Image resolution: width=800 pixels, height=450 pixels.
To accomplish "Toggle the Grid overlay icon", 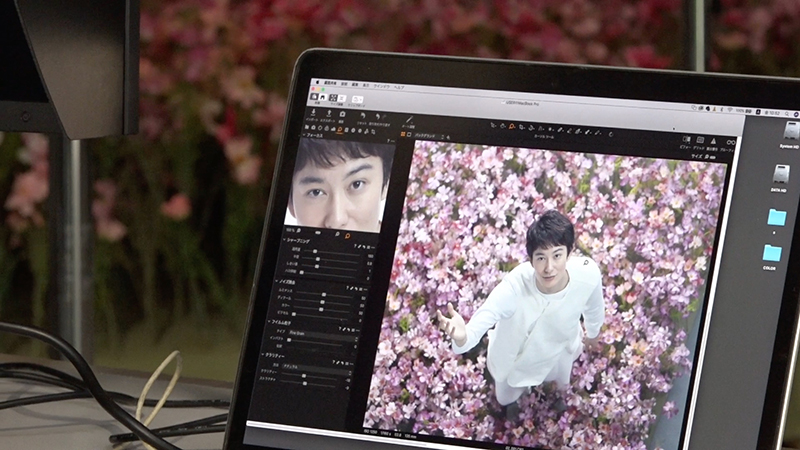I will (700, 140).
